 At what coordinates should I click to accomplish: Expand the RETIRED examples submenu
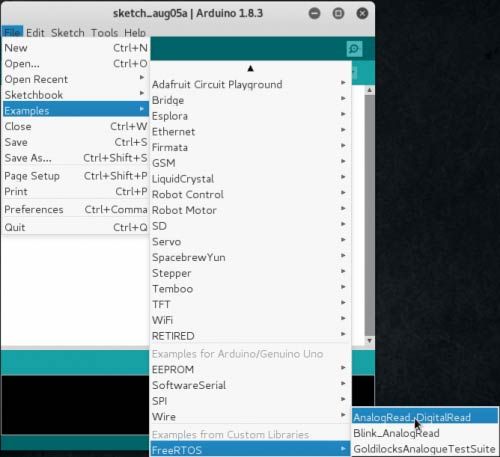250,336
